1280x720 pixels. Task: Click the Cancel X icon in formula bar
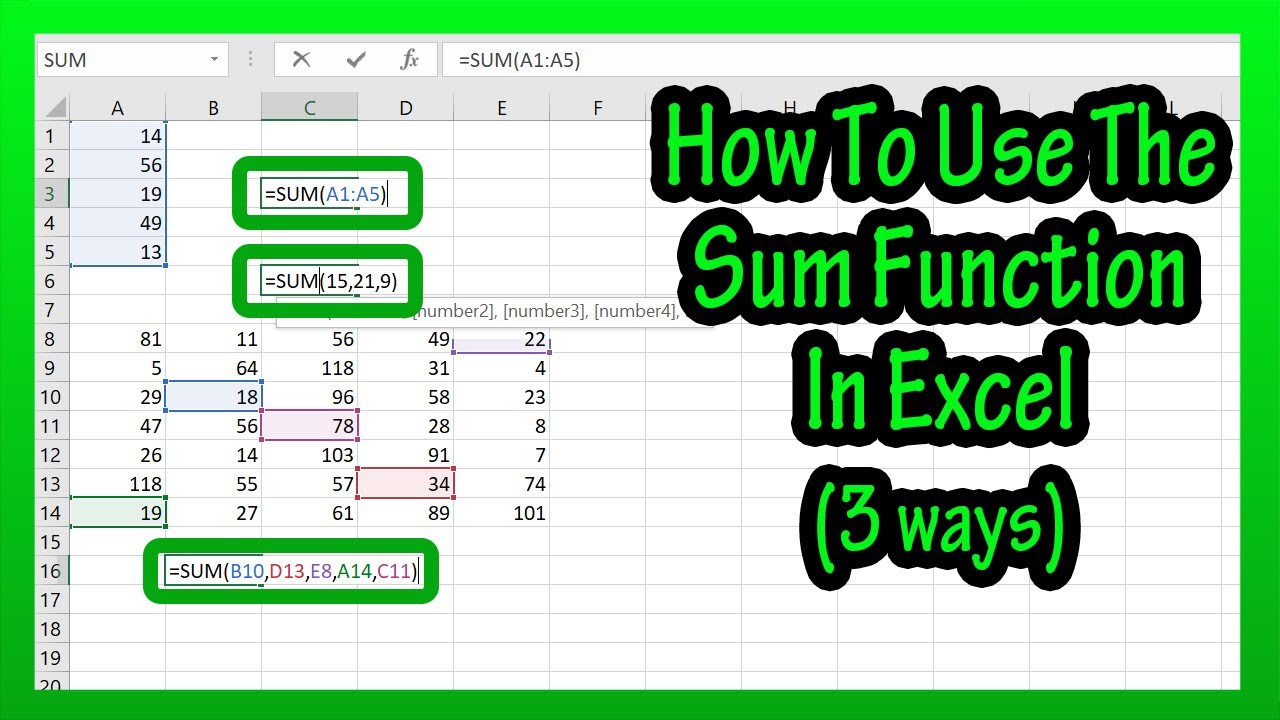[x=301, y=60]
